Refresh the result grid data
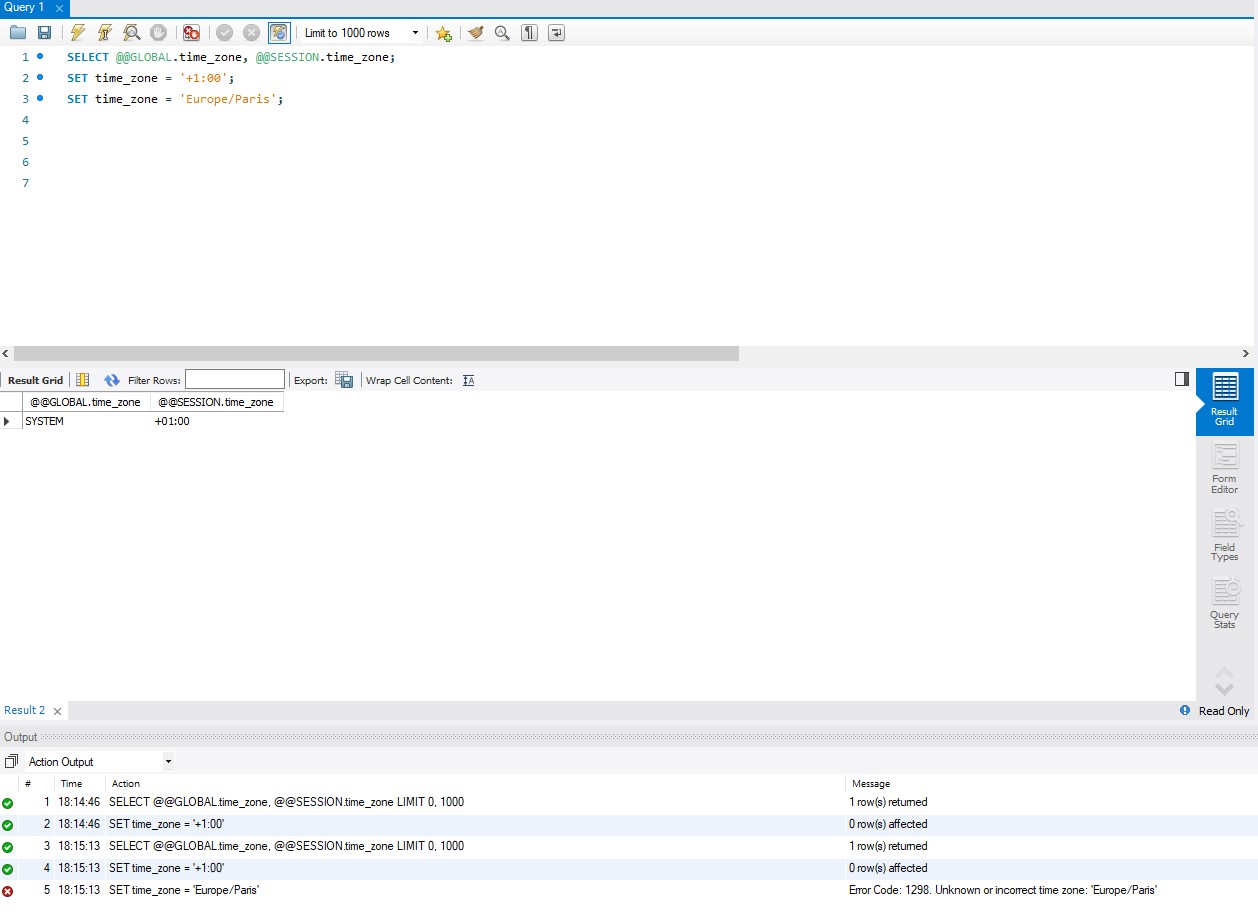 click(x=111, y=380)
